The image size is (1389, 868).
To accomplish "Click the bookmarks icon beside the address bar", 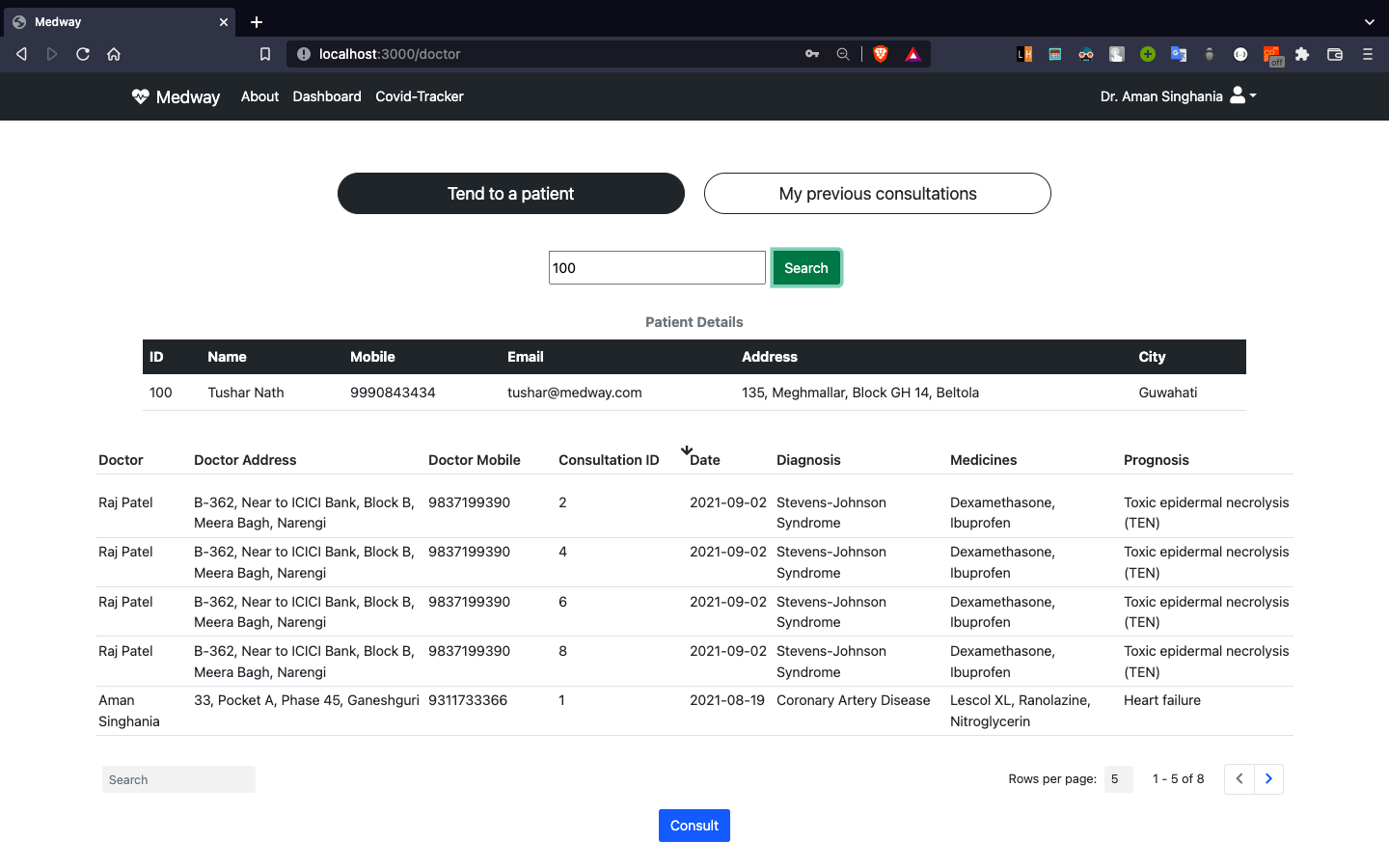I will (x=265, y=54).
